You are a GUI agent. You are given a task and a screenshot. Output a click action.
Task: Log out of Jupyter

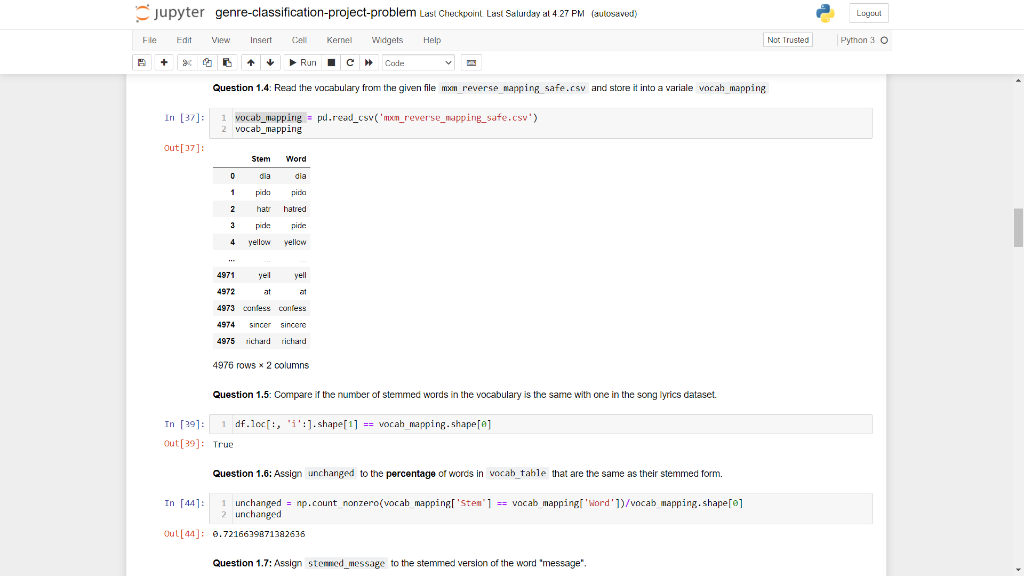click(x=869, y=13)
